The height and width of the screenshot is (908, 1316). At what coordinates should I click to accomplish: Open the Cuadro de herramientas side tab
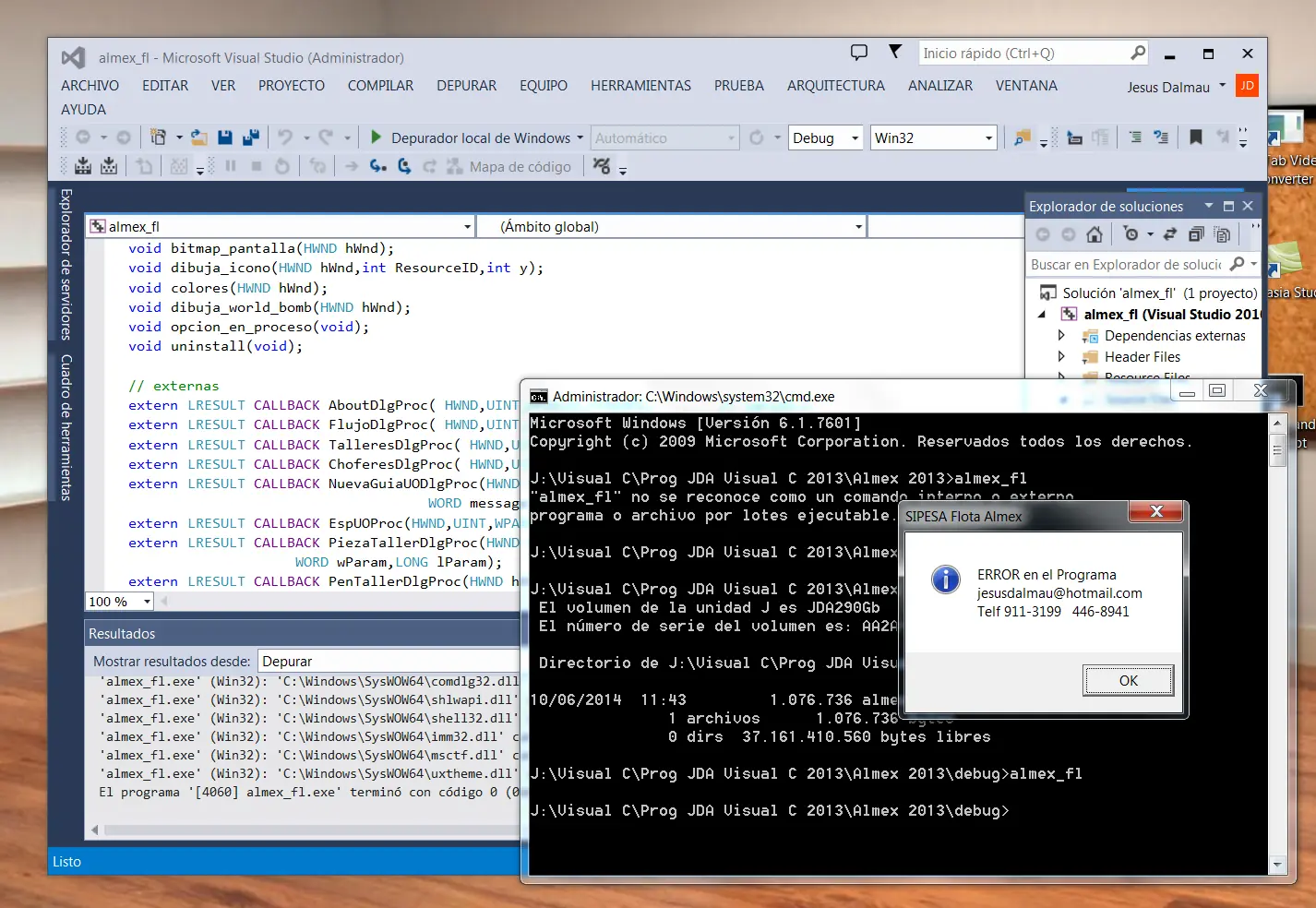66,427
